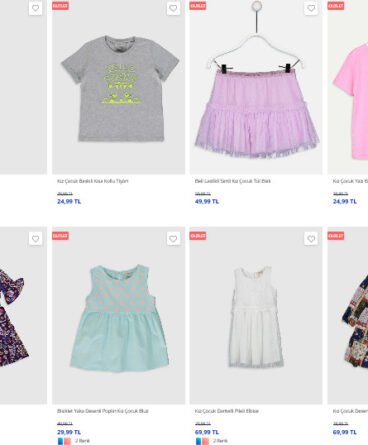This screenshot has width=368, height=445.
Task: Click OUTLET badge on gray t-shirt
Action: [x=60, y=6]
